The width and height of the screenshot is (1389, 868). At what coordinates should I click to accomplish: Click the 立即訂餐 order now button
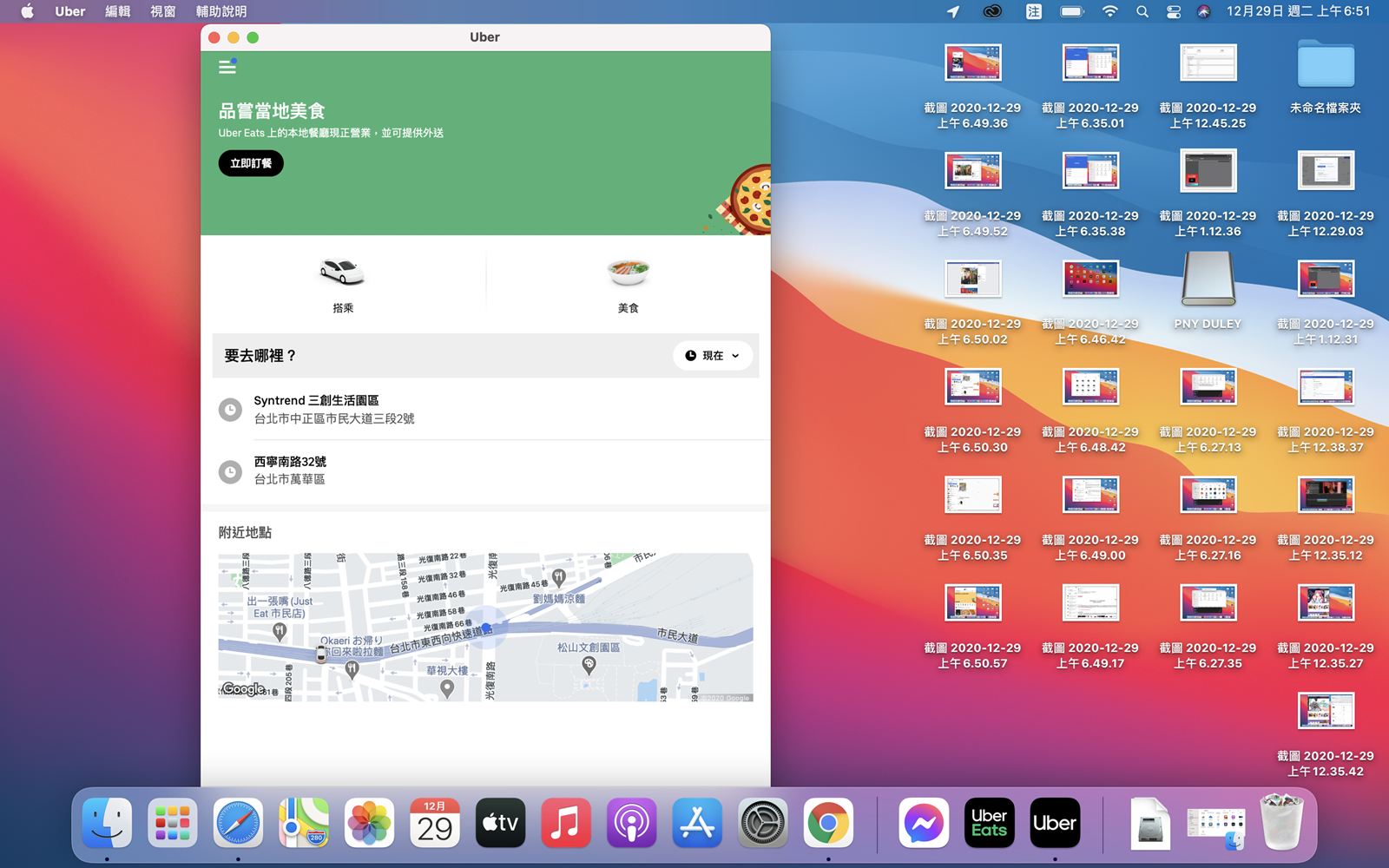click(x=251, y=163)
